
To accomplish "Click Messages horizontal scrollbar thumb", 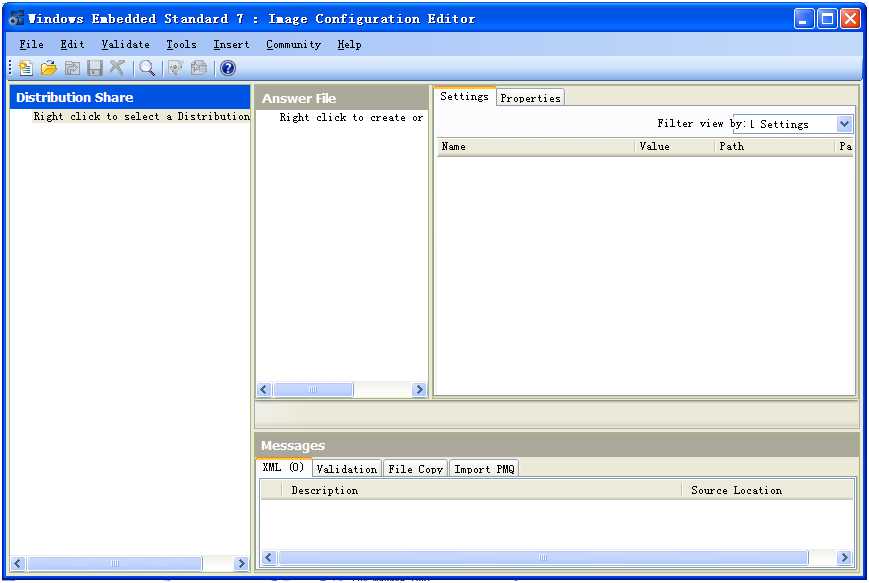I will tap(543, 558).
